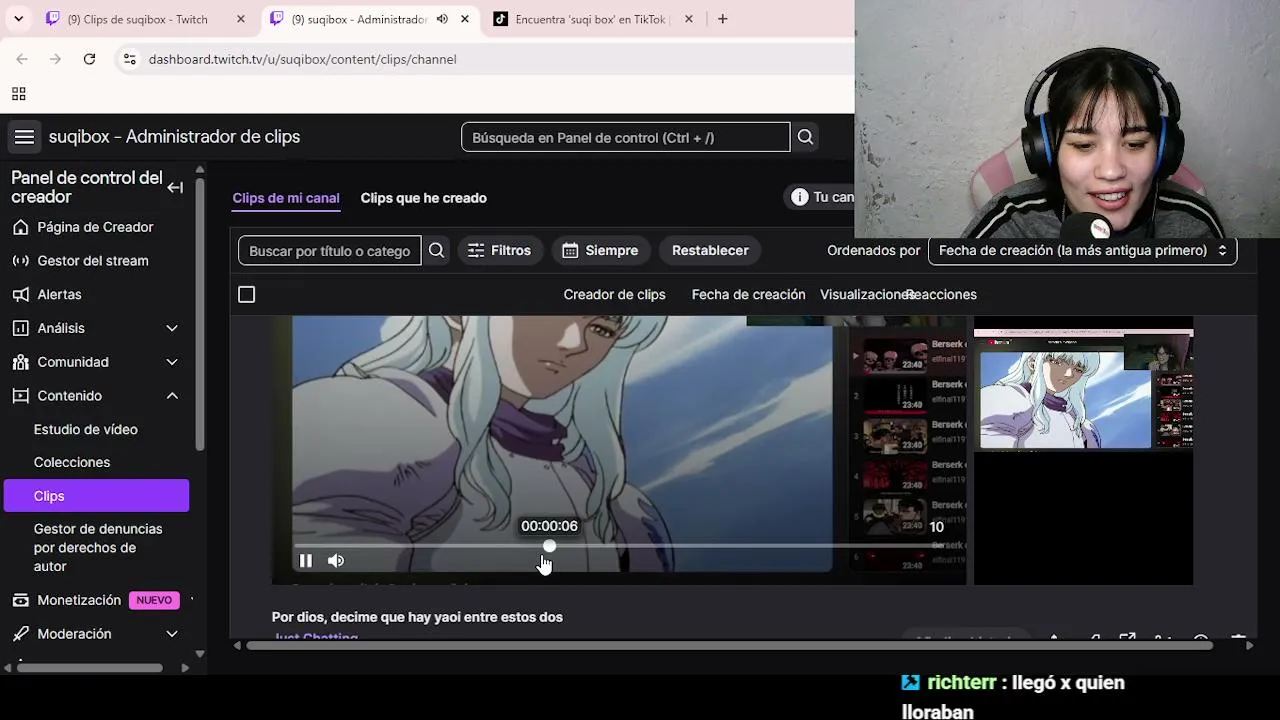Click the clip playback position handle
Screen dimensions: 1280x720
549,546
